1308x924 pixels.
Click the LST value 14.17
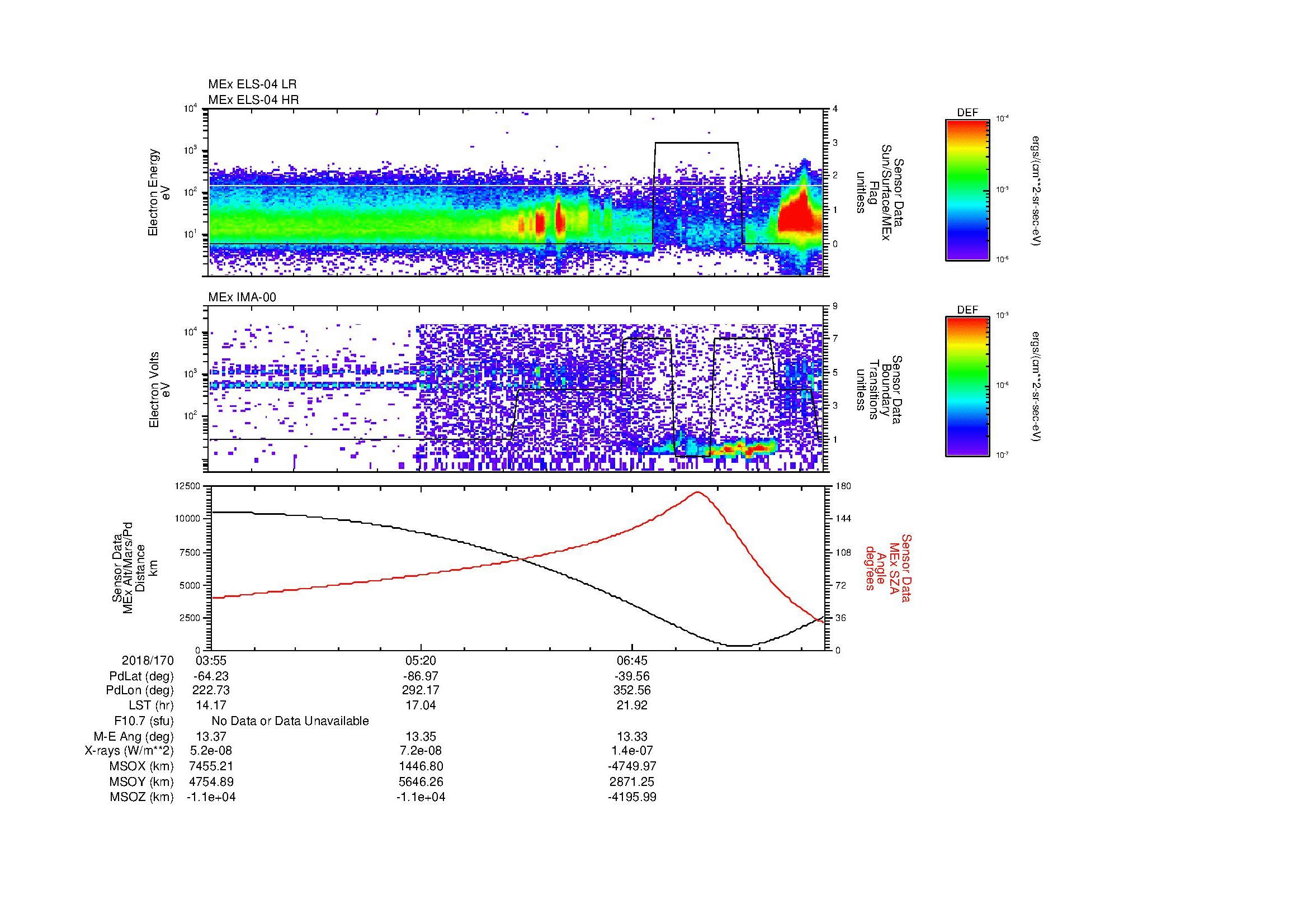211,705
